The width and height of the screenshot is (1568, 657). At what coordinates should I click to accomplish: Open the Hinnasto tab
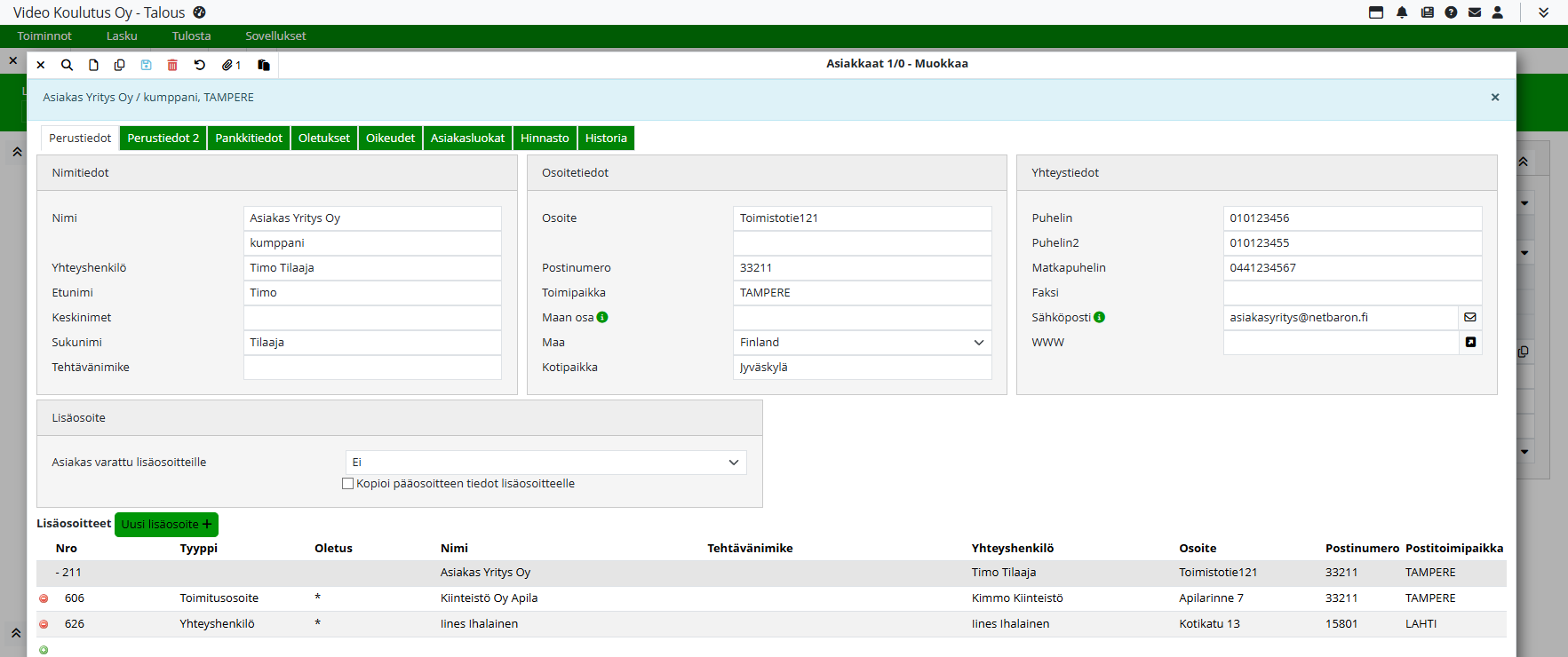click(545, 139)
